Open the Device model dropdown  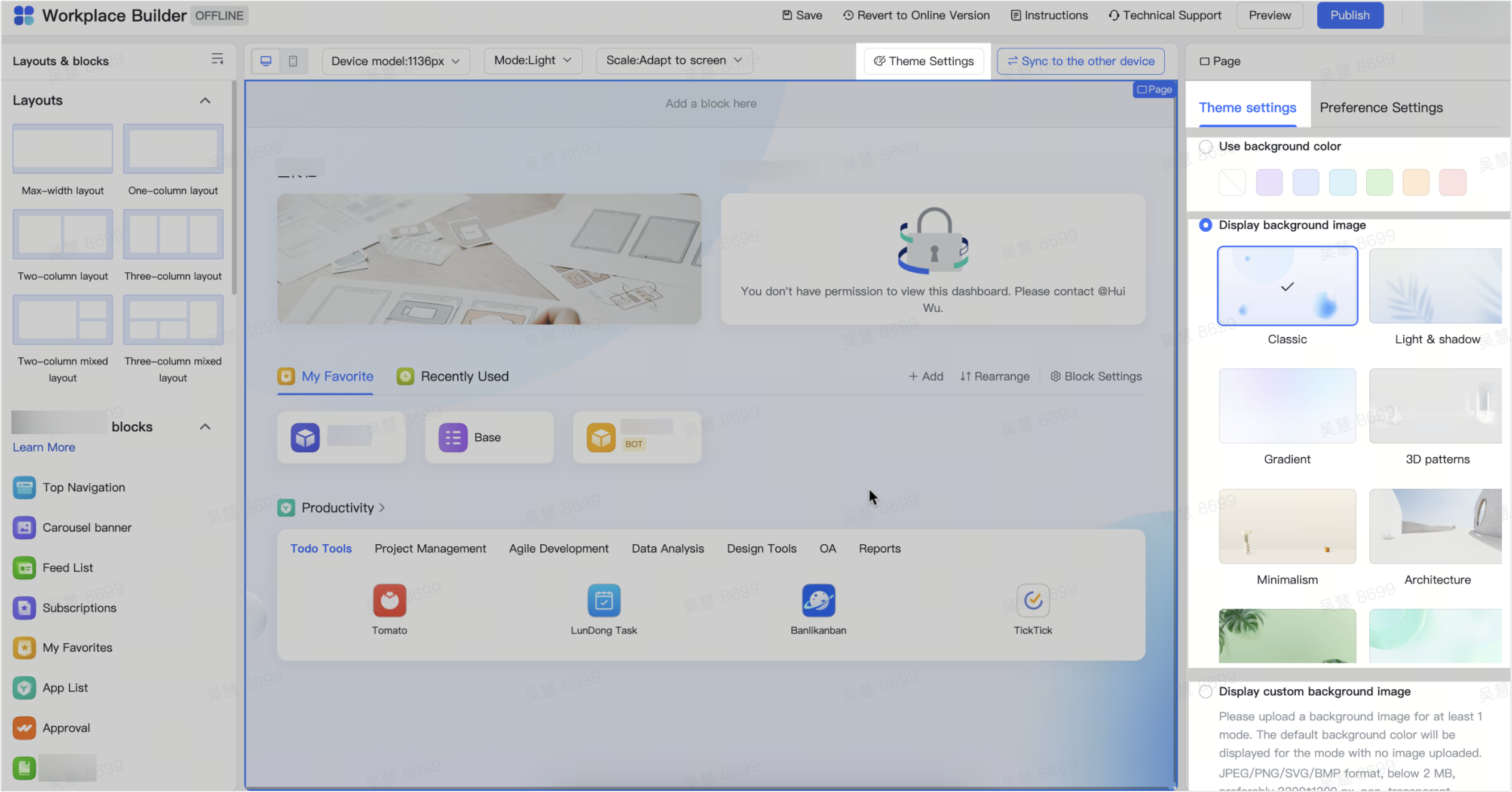[396, 60]
